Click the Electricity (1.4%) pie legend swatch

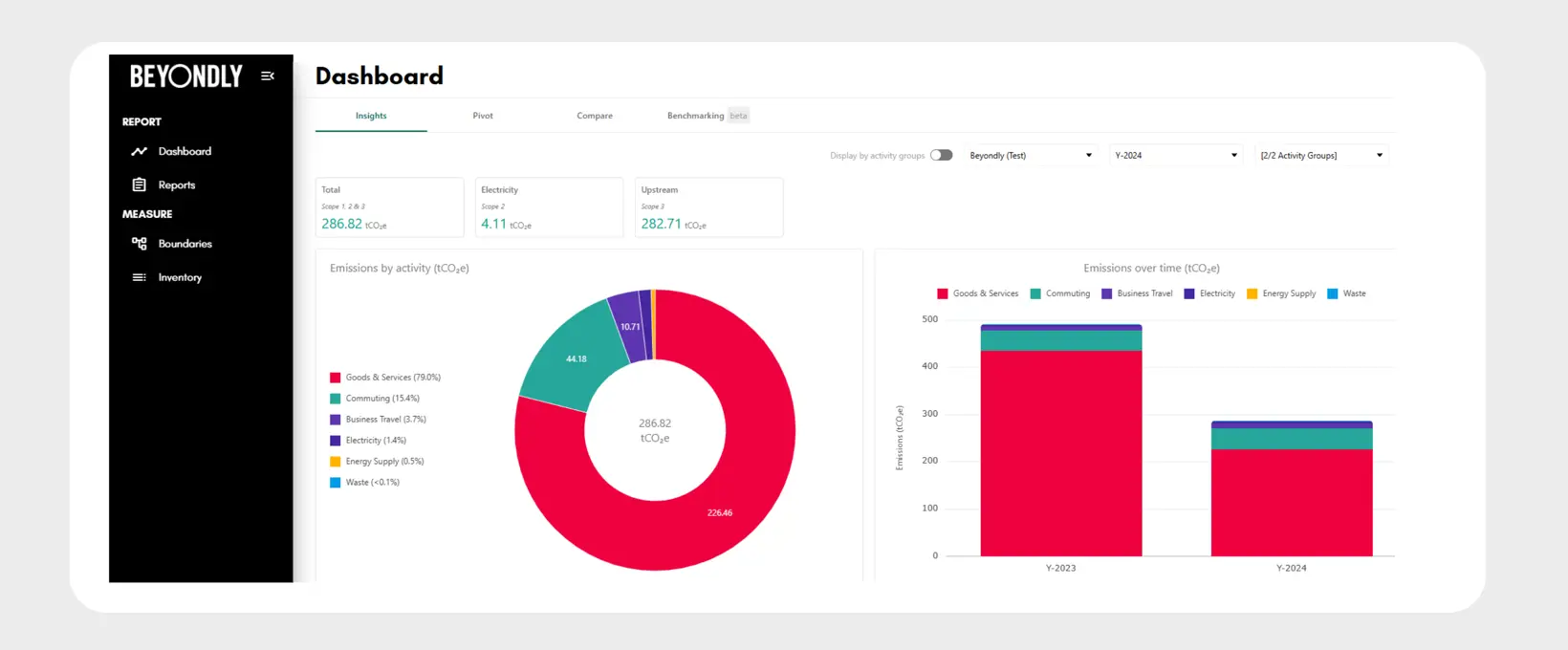(x=336, y=441)
